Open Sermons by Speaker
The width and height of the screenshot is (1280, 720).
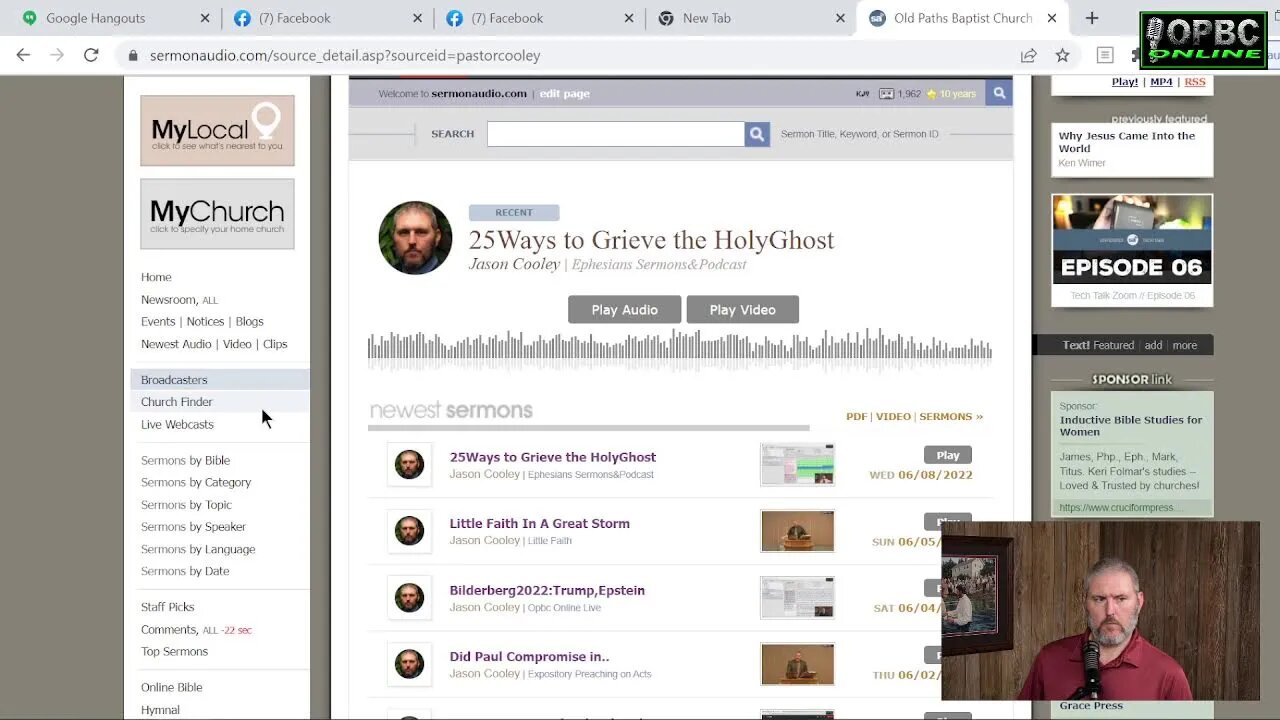coord(193,527)
